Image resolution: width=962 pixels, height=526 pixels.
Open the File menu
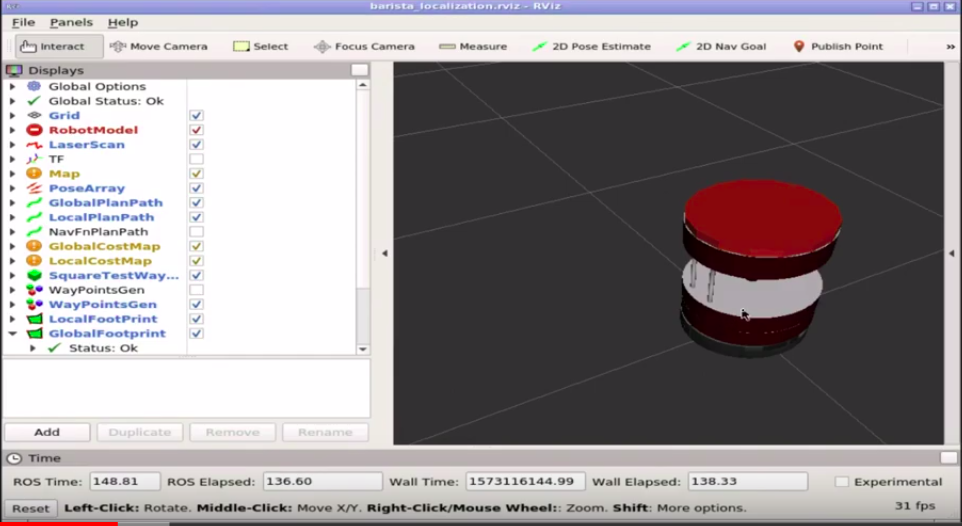tap(22, 22)
